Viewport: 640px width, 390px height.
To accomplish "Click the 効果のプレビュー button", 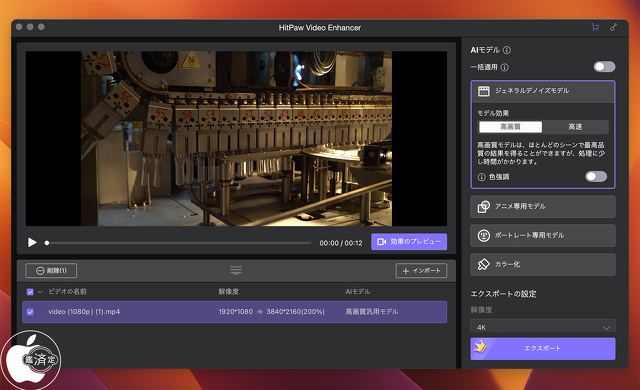I will (x=409, y=242).
